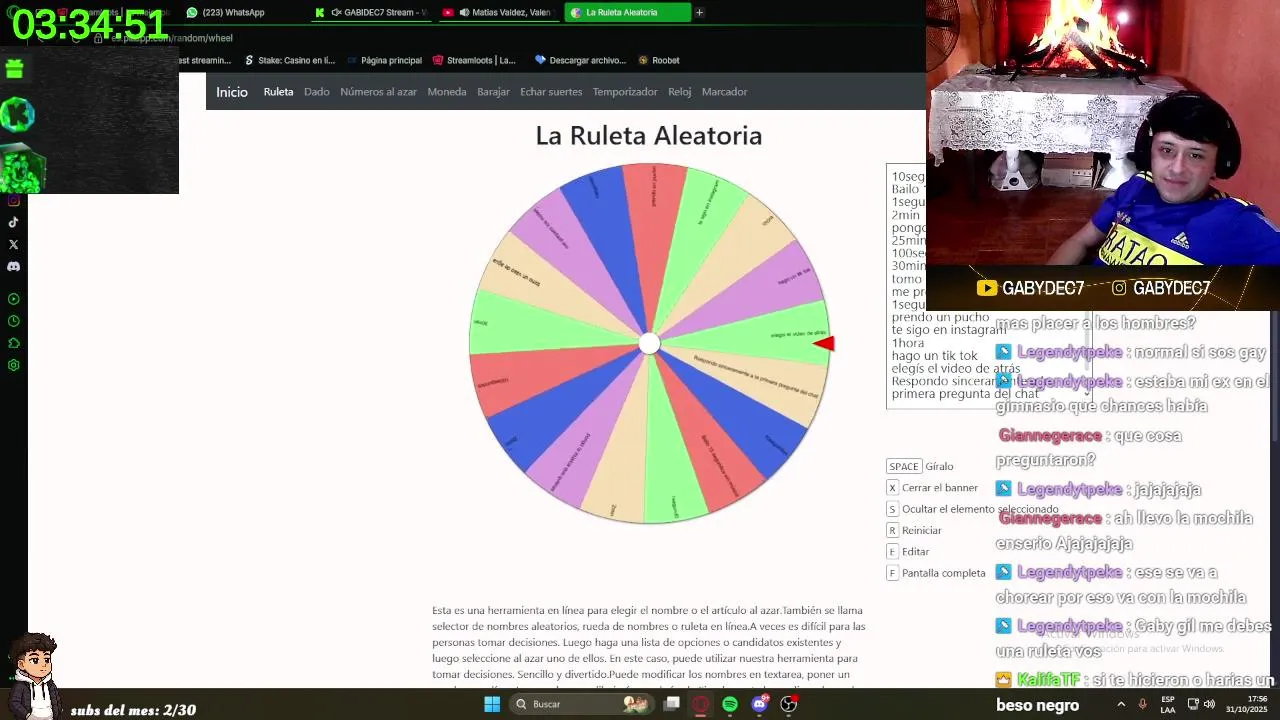Open the X (Twitter) sidebar icon
The image size is (1280, 720).
pyautogui.click(x=14, y=244)
